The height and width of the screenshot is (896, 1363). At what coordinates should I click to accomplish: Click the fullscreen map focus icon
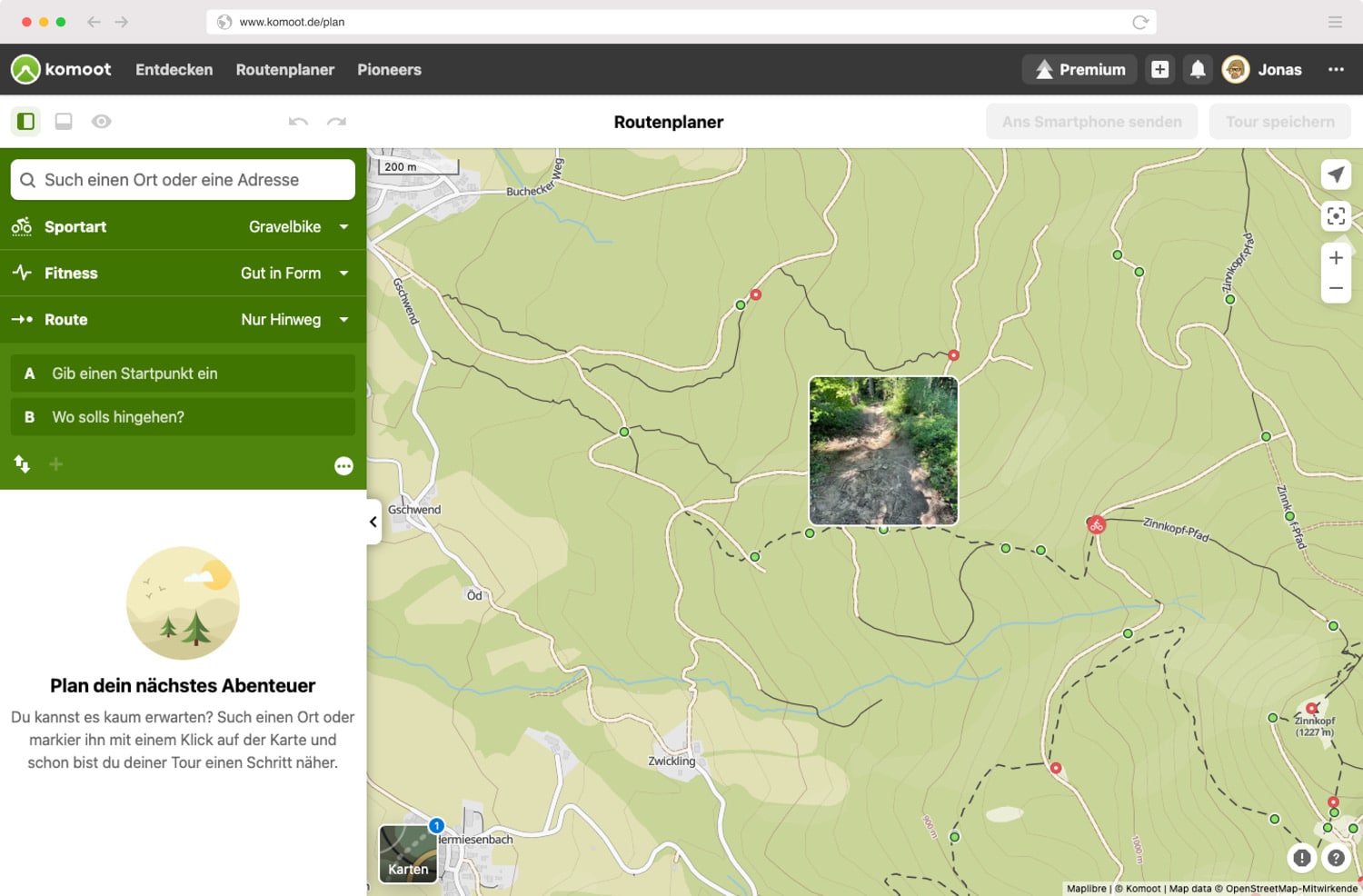[1336, 216]
